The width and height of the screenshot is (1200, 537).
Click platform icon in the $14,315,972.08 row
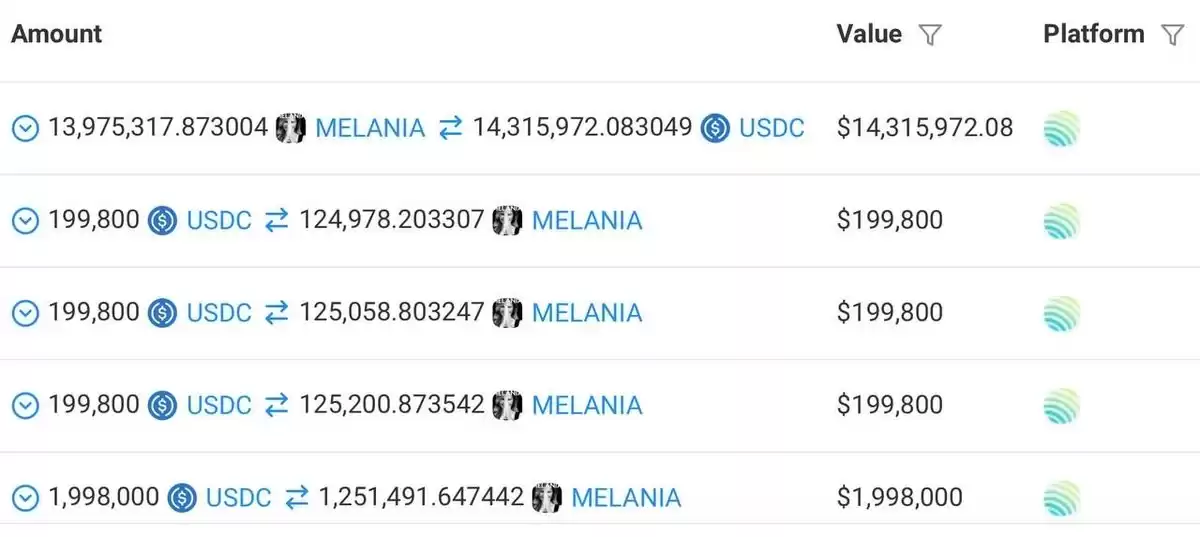tap(1061, 128)
